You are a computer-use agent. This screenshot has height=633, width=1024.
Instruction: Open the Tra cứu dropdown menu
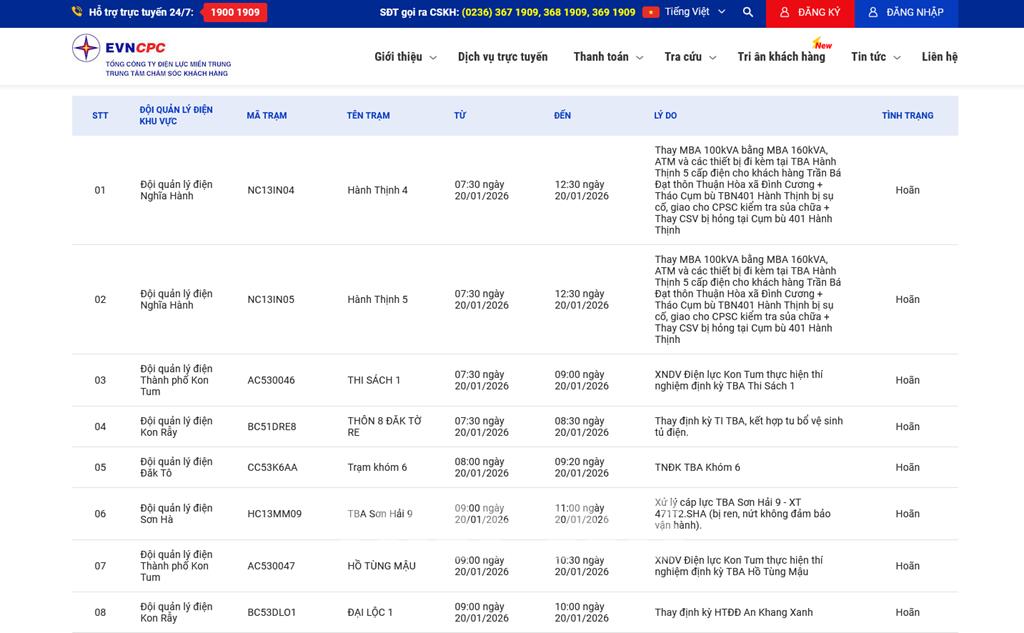[690, 57]
